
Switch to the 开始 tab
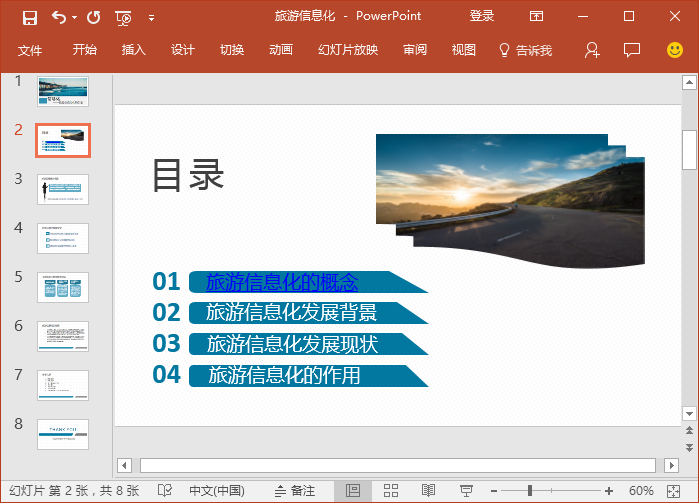tap(85, 49)
